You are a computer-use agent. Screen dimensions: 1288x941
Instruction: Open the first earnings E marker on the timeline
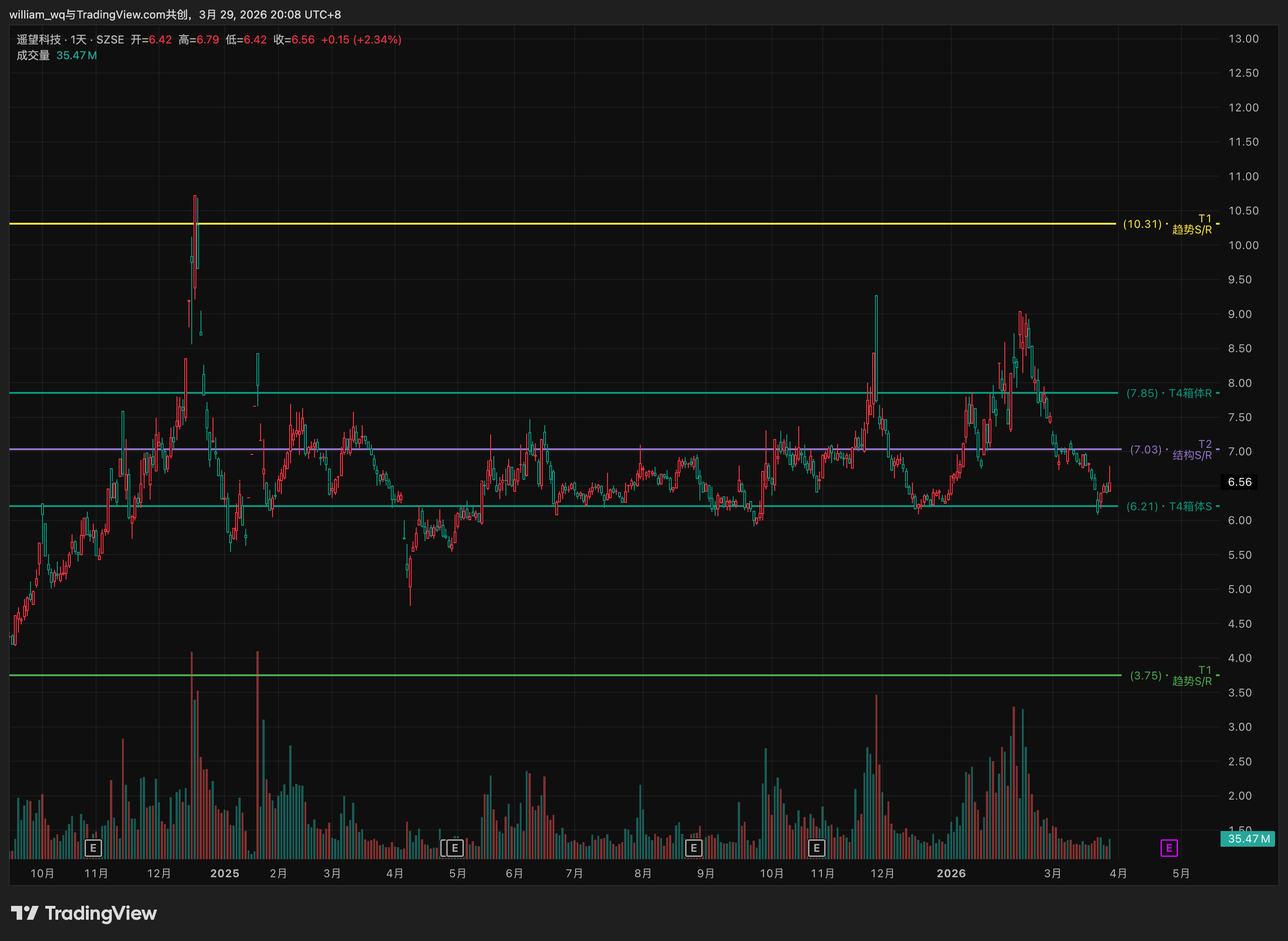pos(93,848)
